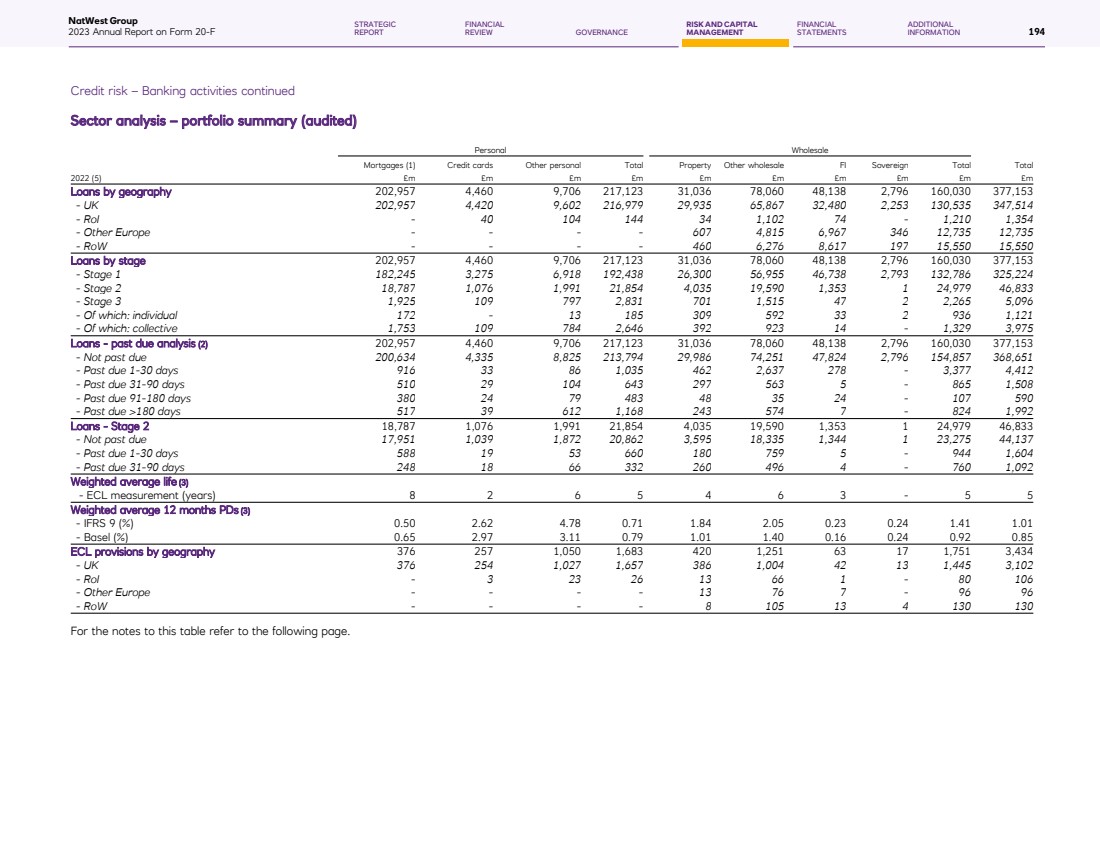This screenshot has width=1100, height=865.
Task: Open the Strategic Report section tab
Action: (x=374, y=28)
